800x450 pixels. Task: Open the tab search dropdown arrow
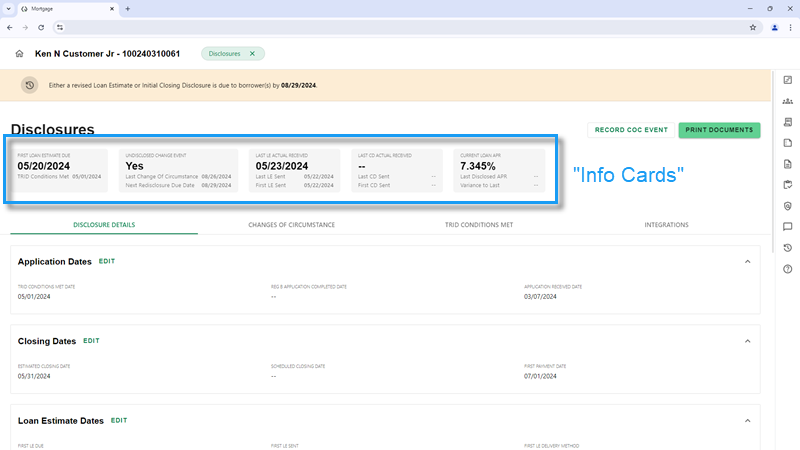pos(9,9)
